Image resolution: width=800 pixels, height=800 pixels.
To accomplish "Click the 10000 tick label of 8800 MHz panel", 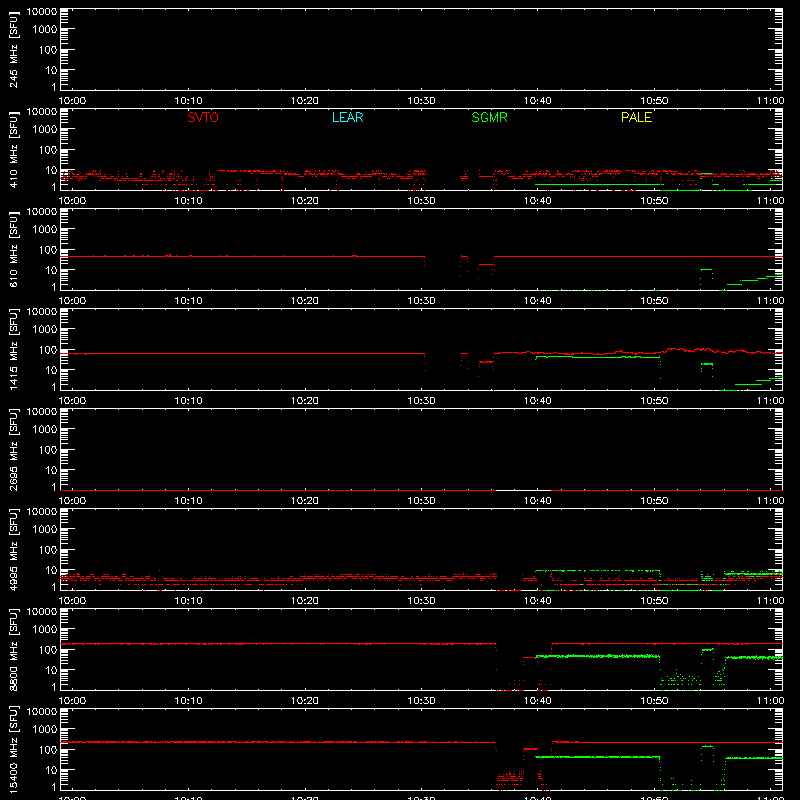I will (x=42, y=612).
